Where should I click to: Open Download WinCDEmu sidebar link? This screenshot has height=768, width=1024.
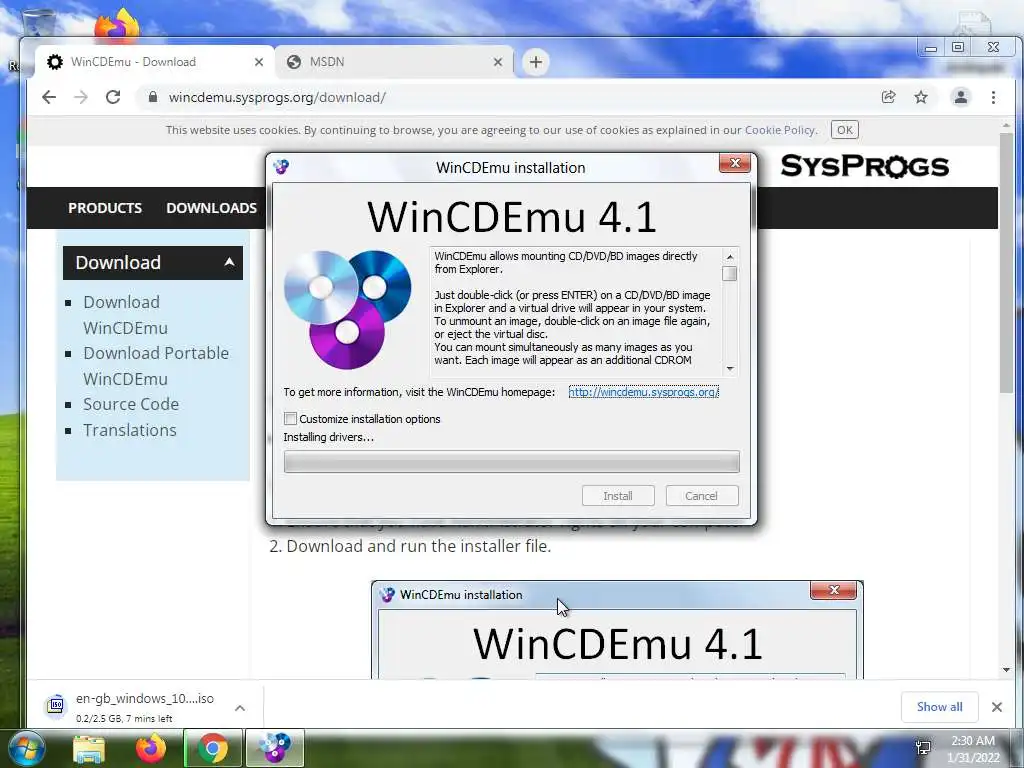coord(125,315)
